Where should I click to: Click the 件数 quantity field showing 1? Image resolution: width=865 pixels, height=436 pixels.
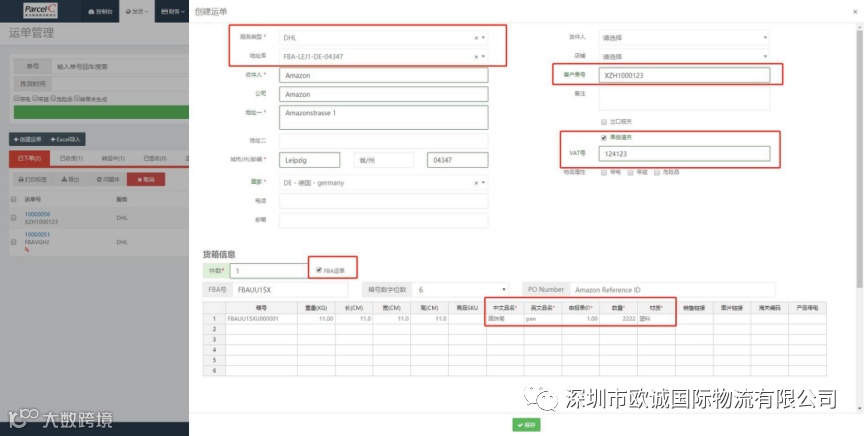point(269,270)
